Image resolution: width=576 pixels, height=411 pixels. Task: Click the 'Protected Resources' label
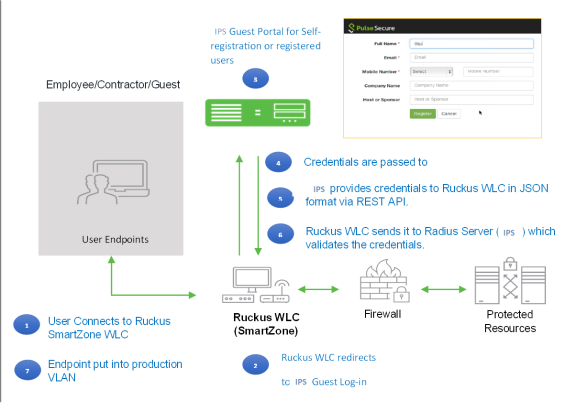pos(510,321)
